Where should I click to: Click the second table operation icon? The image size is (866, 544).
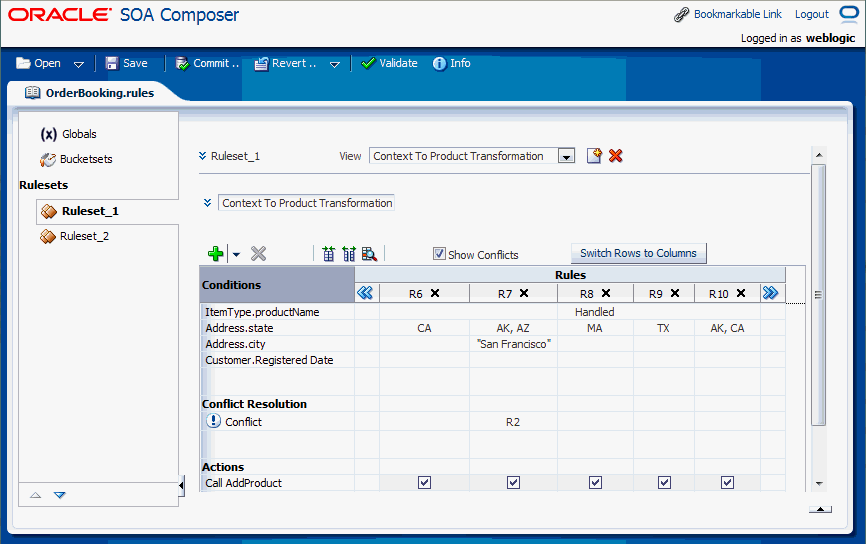(349, 253)
